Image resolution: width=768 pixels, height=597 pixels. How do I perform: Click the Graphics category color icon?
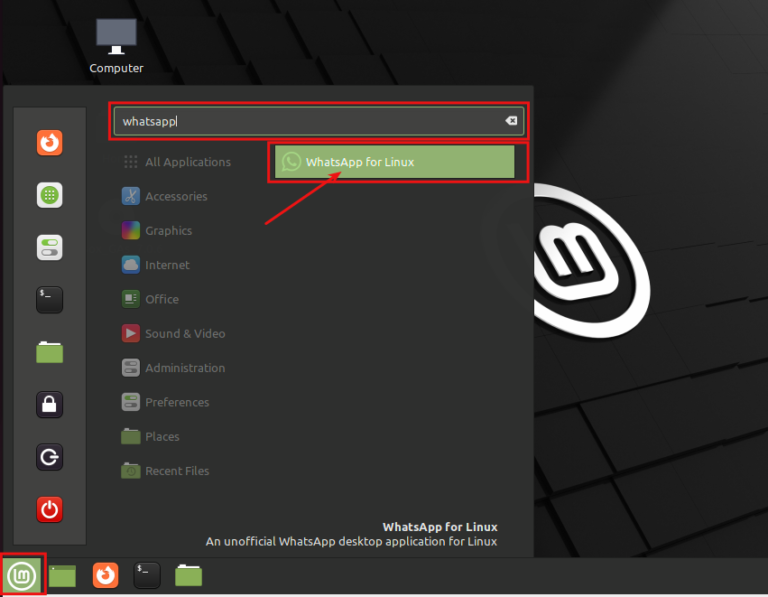pos(131,231)
